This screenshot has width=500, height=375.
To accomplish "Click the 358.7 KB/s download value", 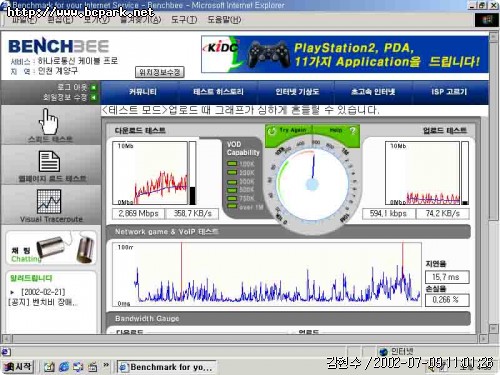I will coord(192,214).
